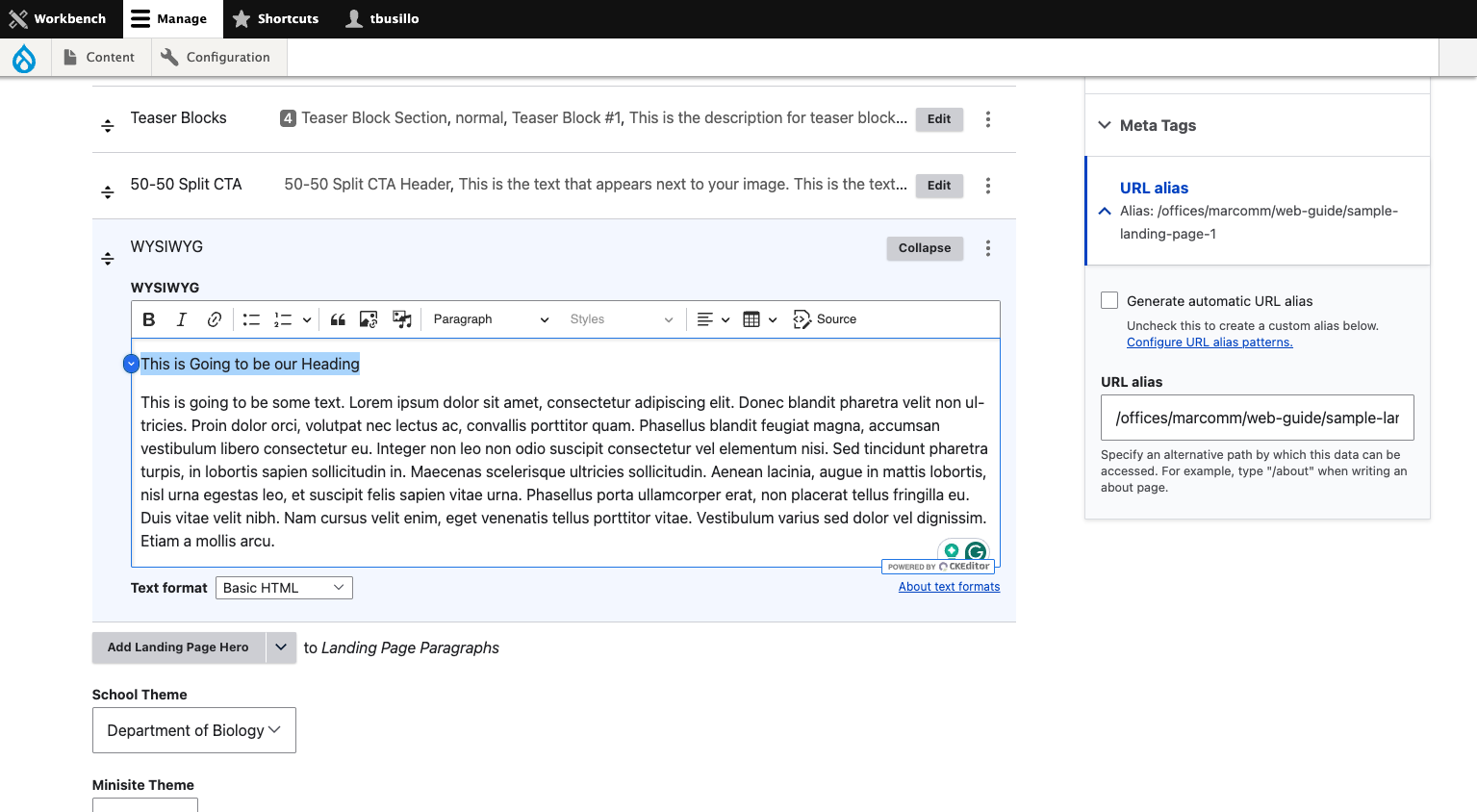The image size is (1477, 812).
Task: Click the Drupal drop logo
Action: [24, 58]
